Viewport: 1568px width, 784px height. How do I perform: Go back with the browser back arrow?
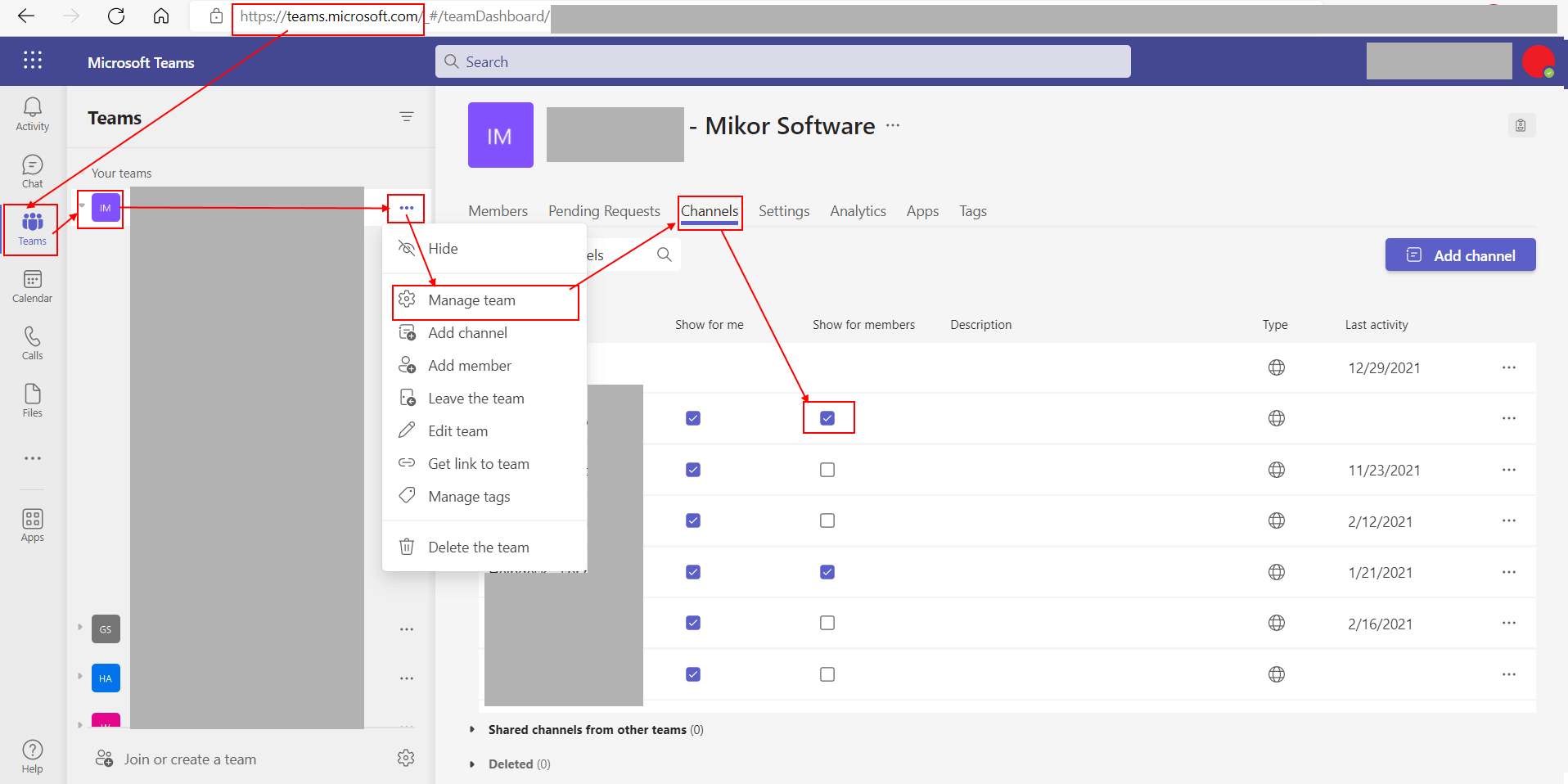point(26,16)
